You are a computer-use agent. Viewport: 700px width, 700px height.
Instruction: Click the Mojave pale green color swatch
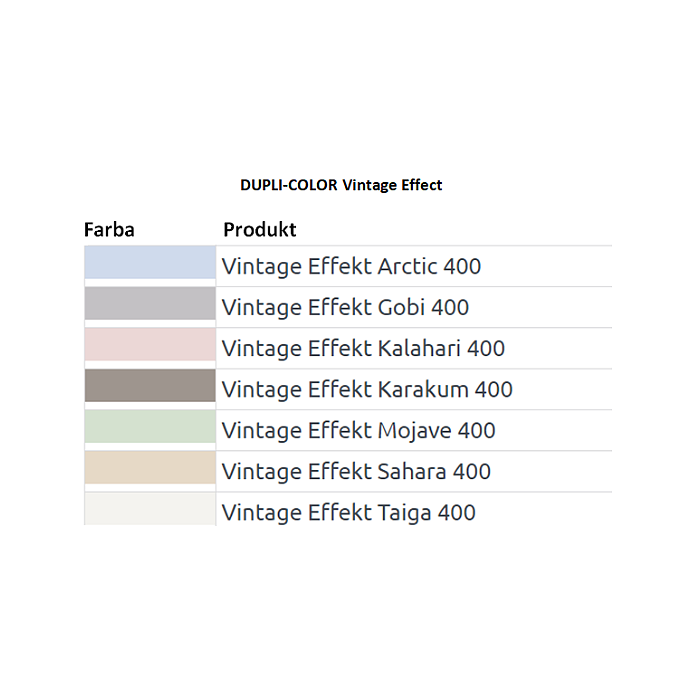pyautogui.click(x=150, y=426)
